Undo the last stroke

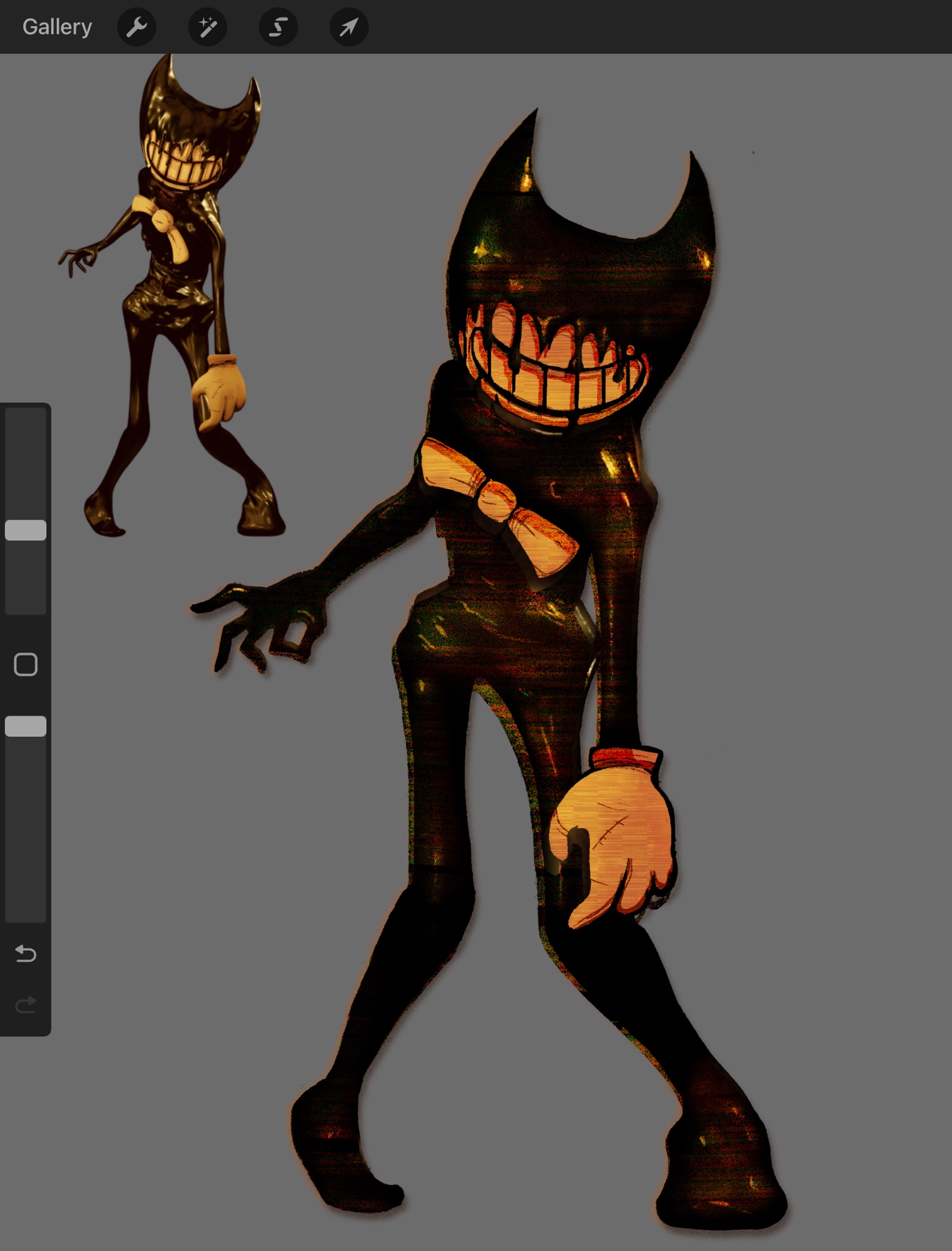(26, 953)
